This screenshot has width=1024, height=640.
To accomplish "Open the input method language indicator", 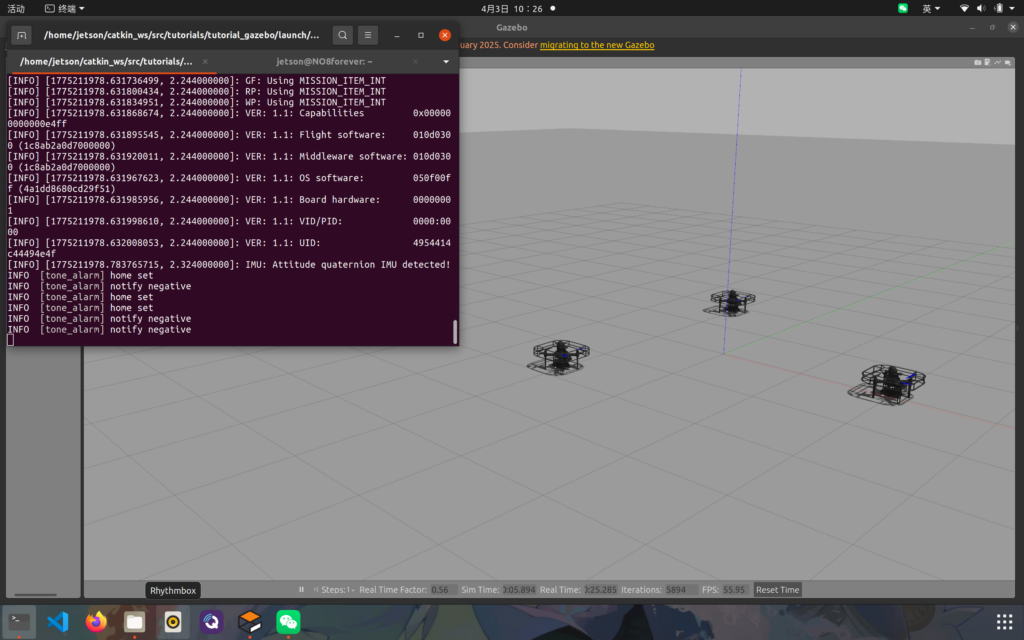I will (930, 8).
